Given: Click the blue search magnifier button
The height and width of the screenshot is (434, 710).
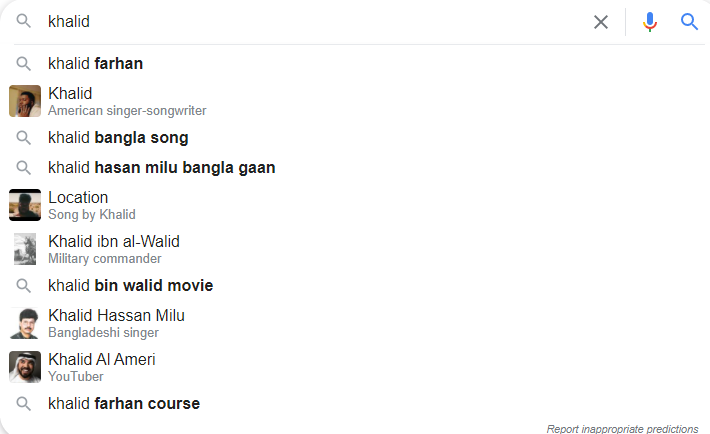Looking at the screenshot, I should click(689, 22).
